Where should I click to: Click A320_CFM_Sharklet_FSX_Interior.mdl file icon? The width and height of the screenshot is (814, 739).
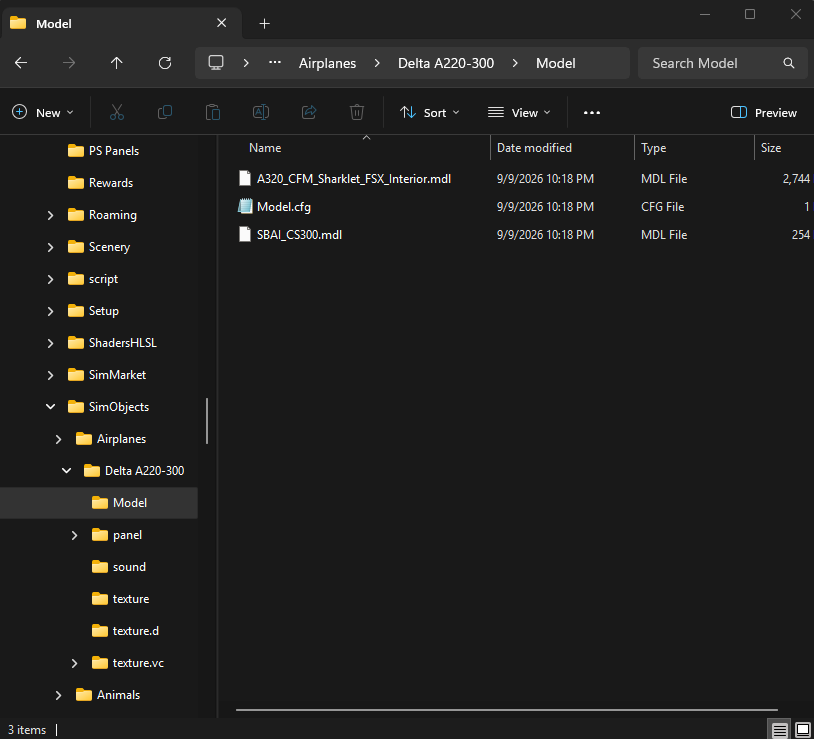(x=245, y=179)
